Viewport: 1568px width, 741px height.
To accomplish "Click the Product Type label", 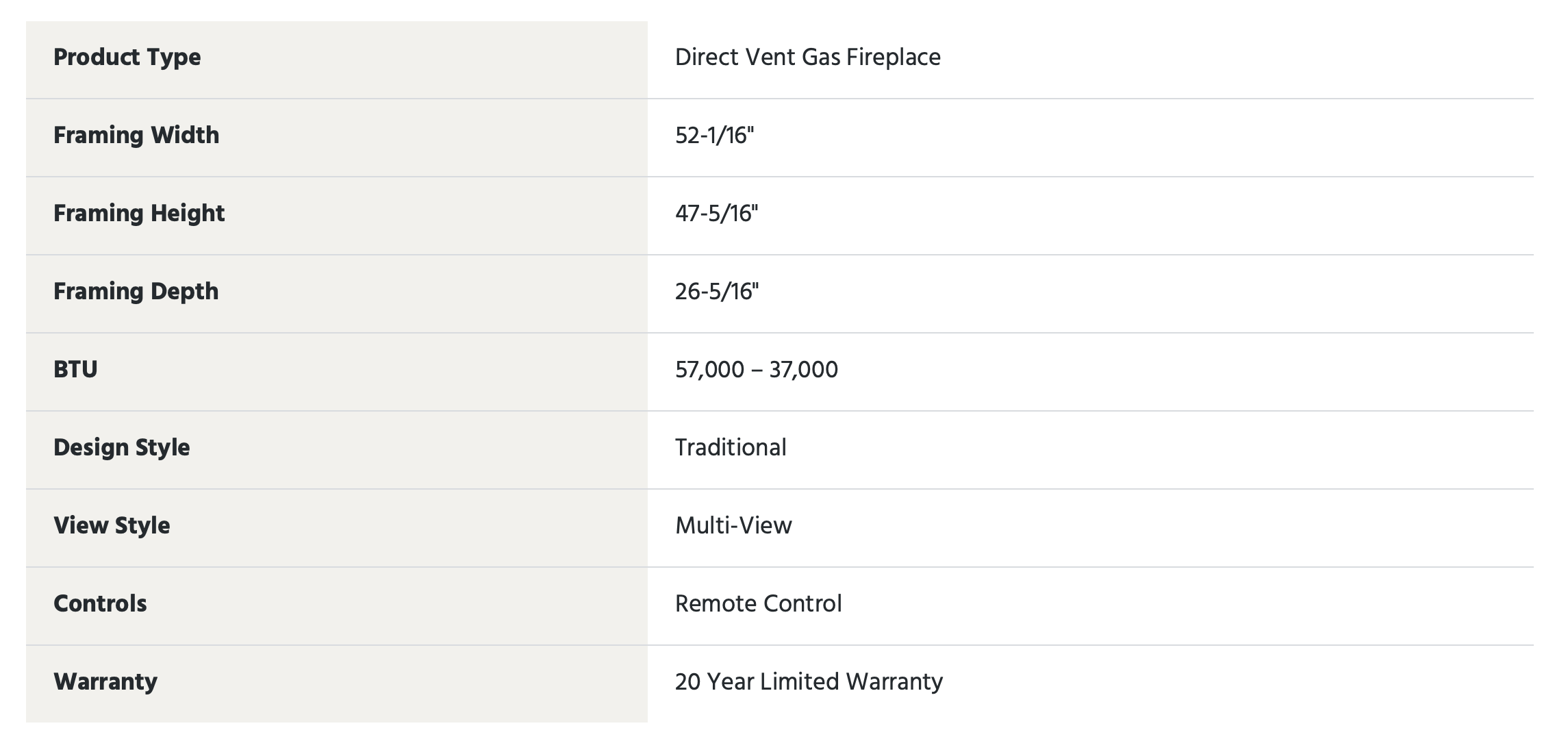I will pyautogui.click(x=127, y=58).
